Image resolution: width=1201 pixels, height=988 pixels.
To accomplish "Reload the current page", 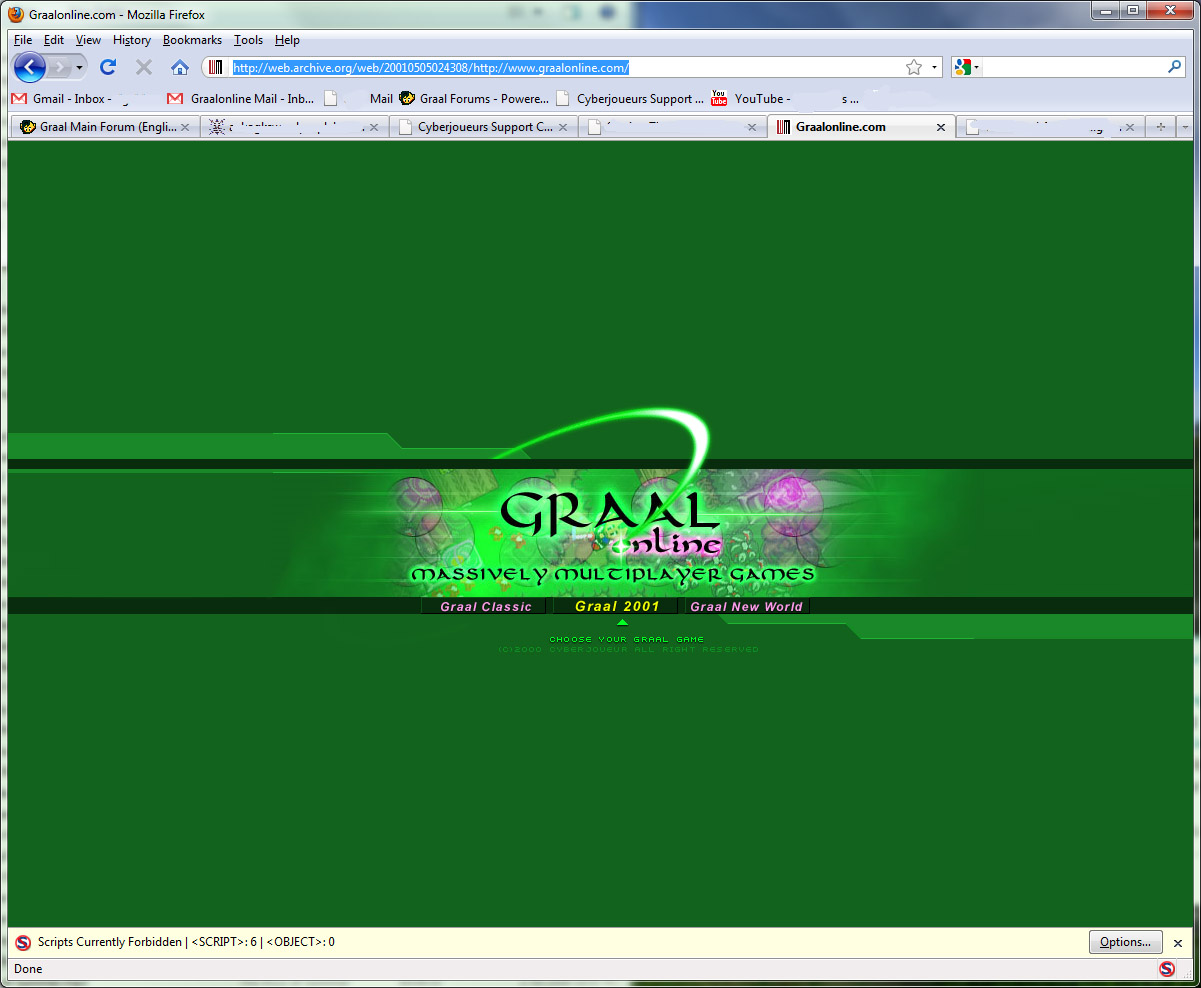I will pyautogui.click(x=108, y=67).
